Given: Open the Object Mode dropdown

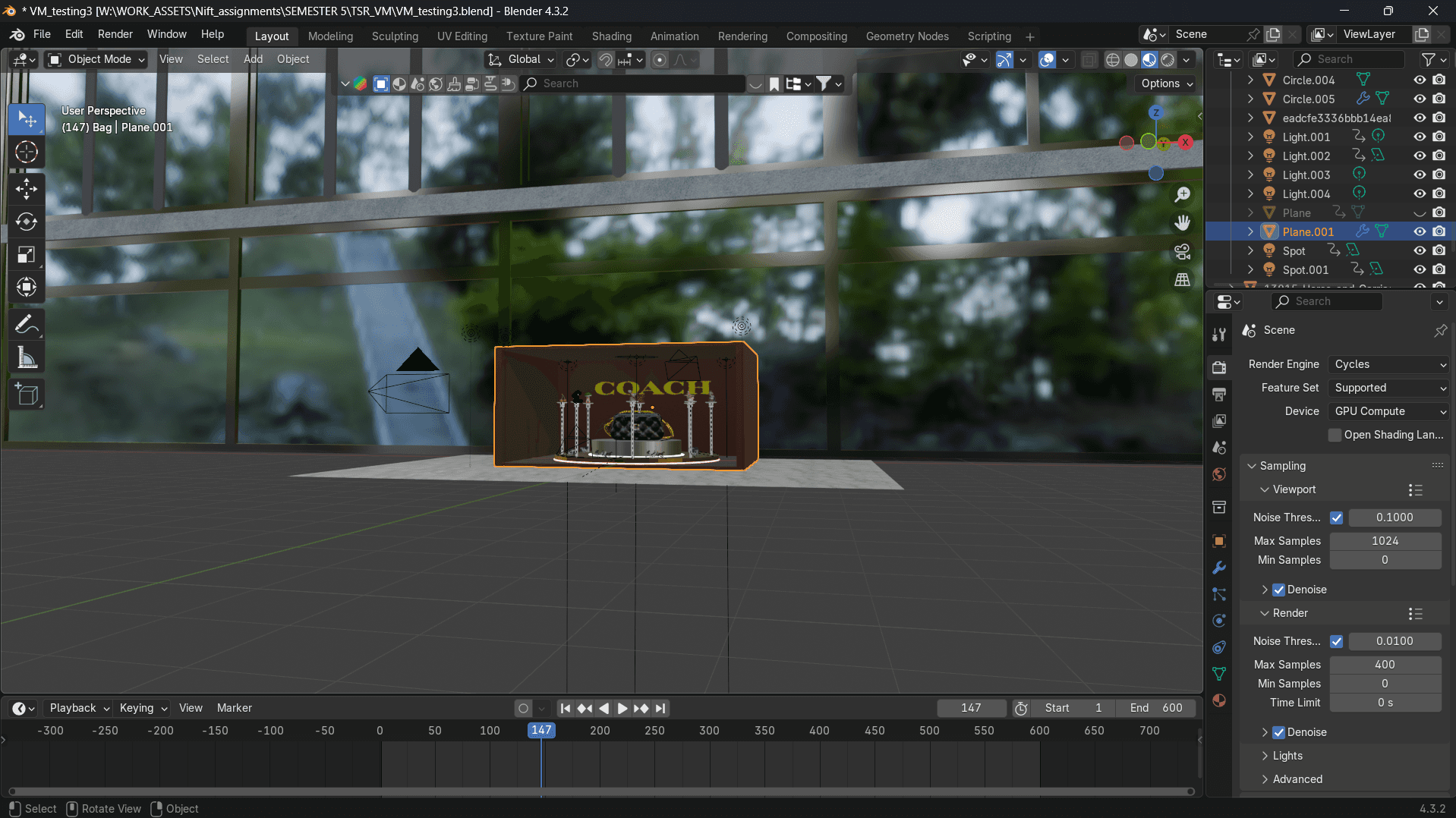Looking at the screenshot, I should (x=96, y=59).
